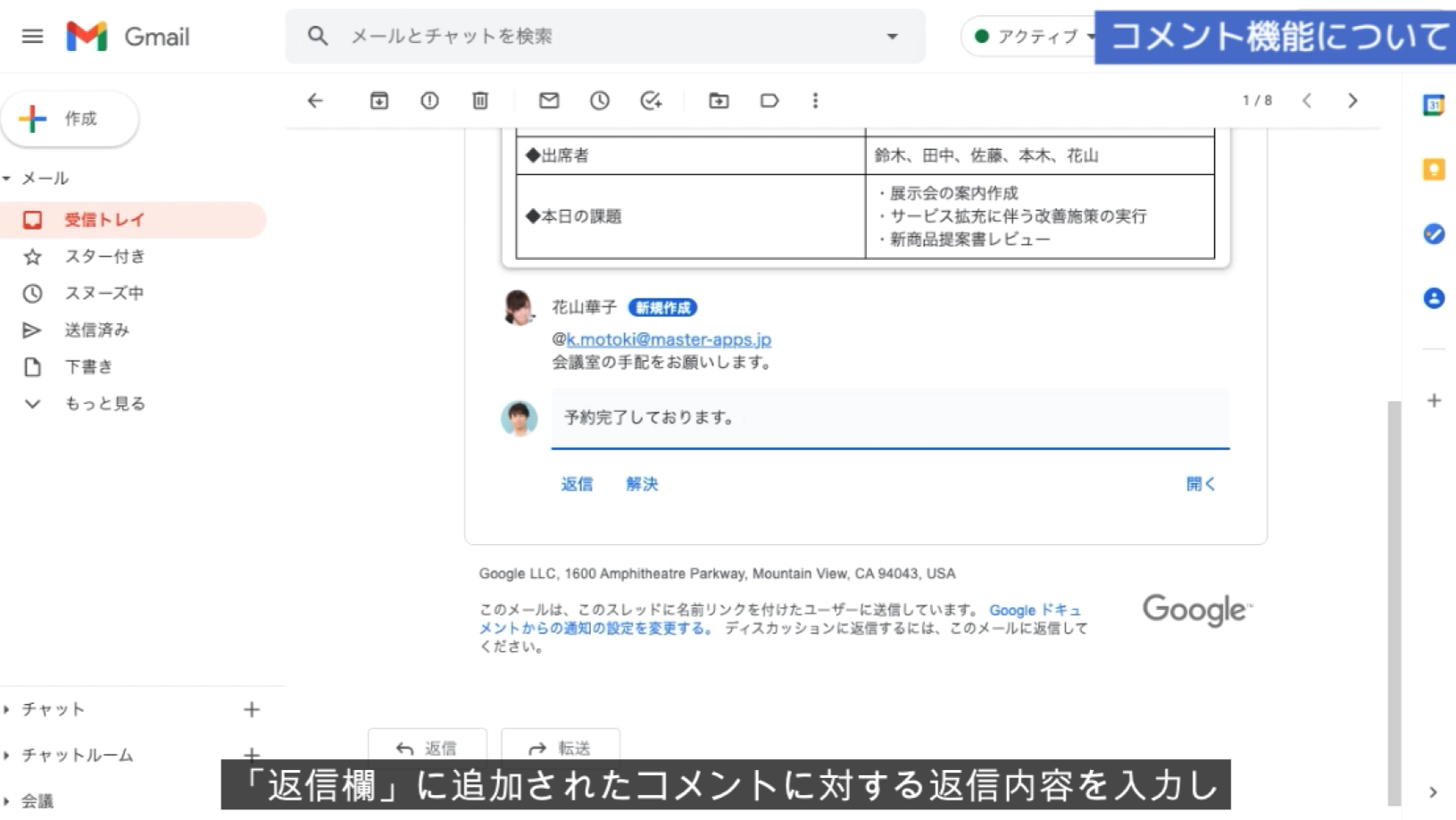
Task: Click the ◆出席者 table cell
Action: tap(690, 155)
